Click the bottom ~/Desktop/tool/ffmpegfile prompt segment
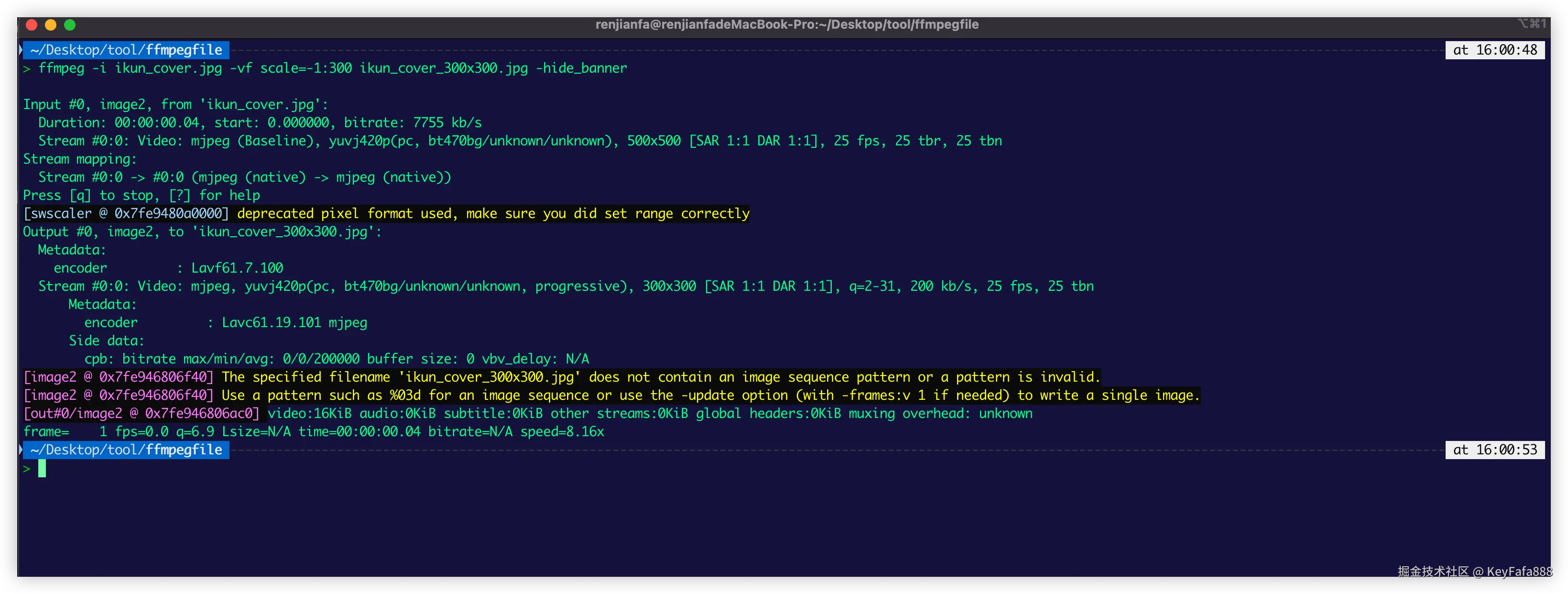 click(126, 450)
